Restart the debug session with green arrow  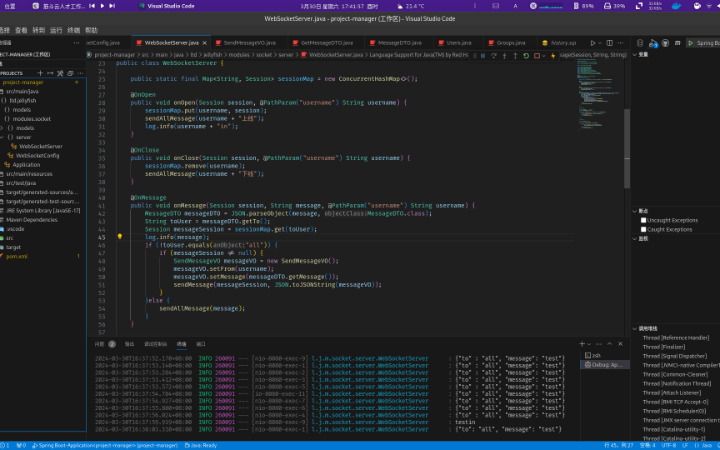coord(526,56)
